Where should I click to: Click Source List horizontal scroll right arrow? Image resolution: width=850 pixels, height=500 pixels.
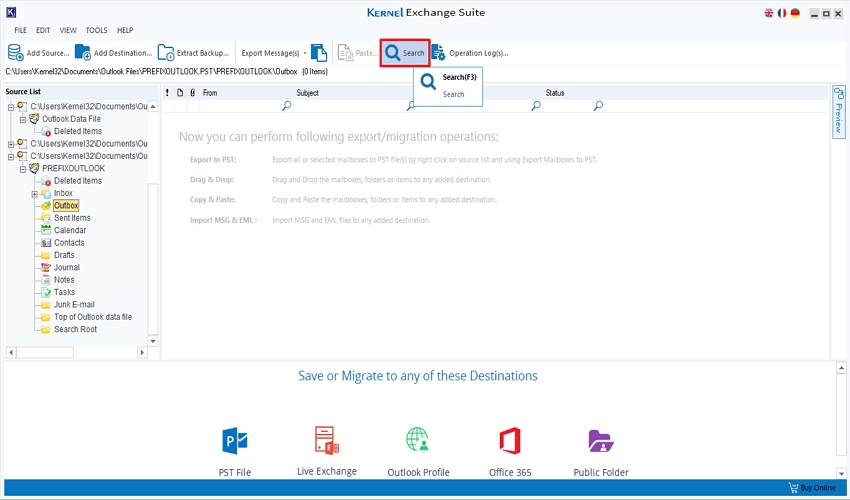142,352
